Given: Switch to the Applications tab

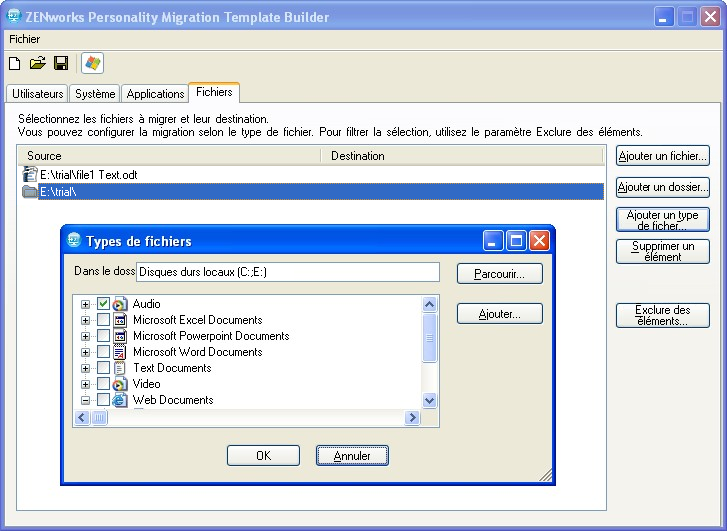Looking at the screenshot, I should [x=155, y=94].
